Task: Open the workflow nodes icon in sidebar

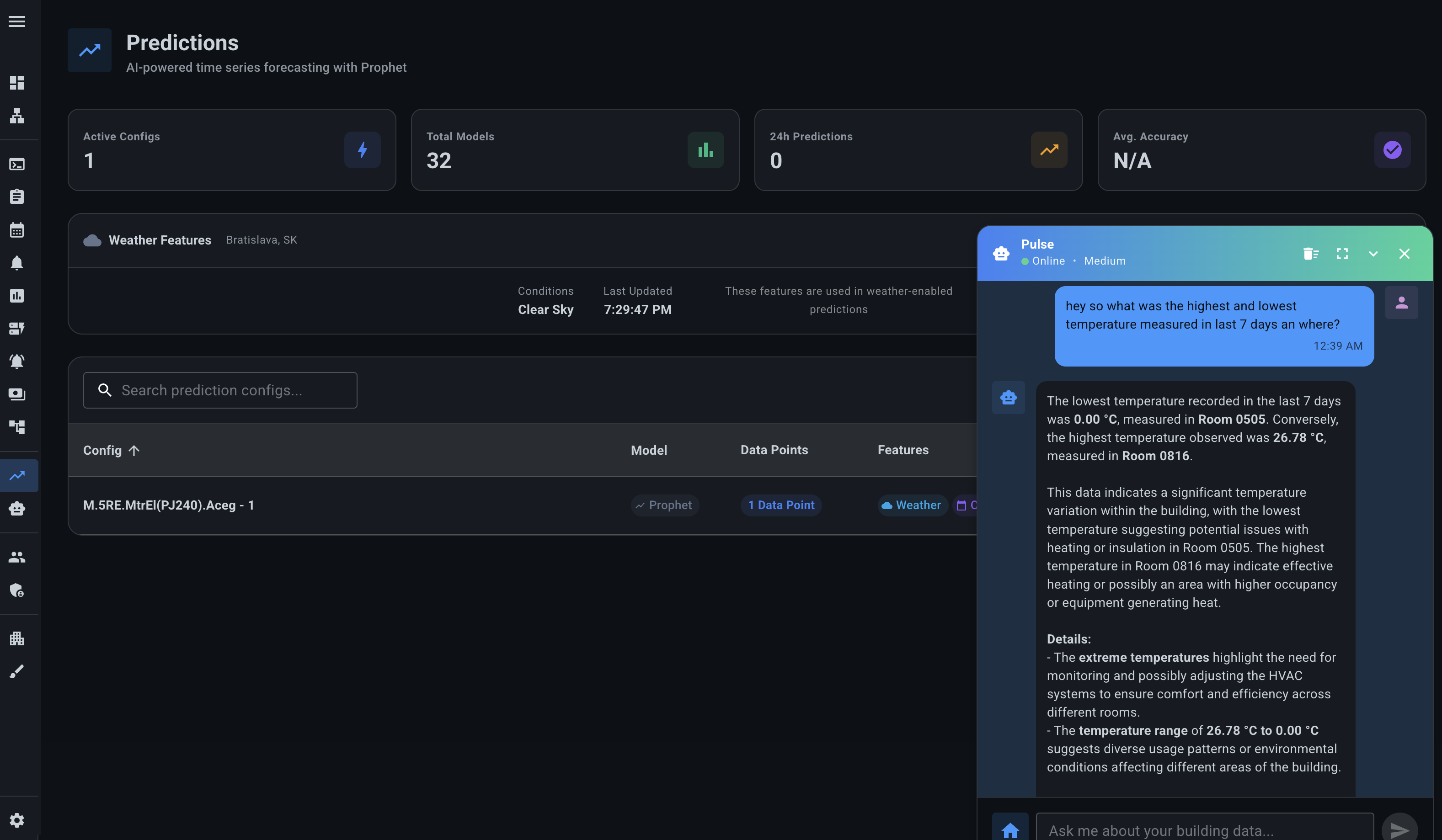Action: [17, 426]
